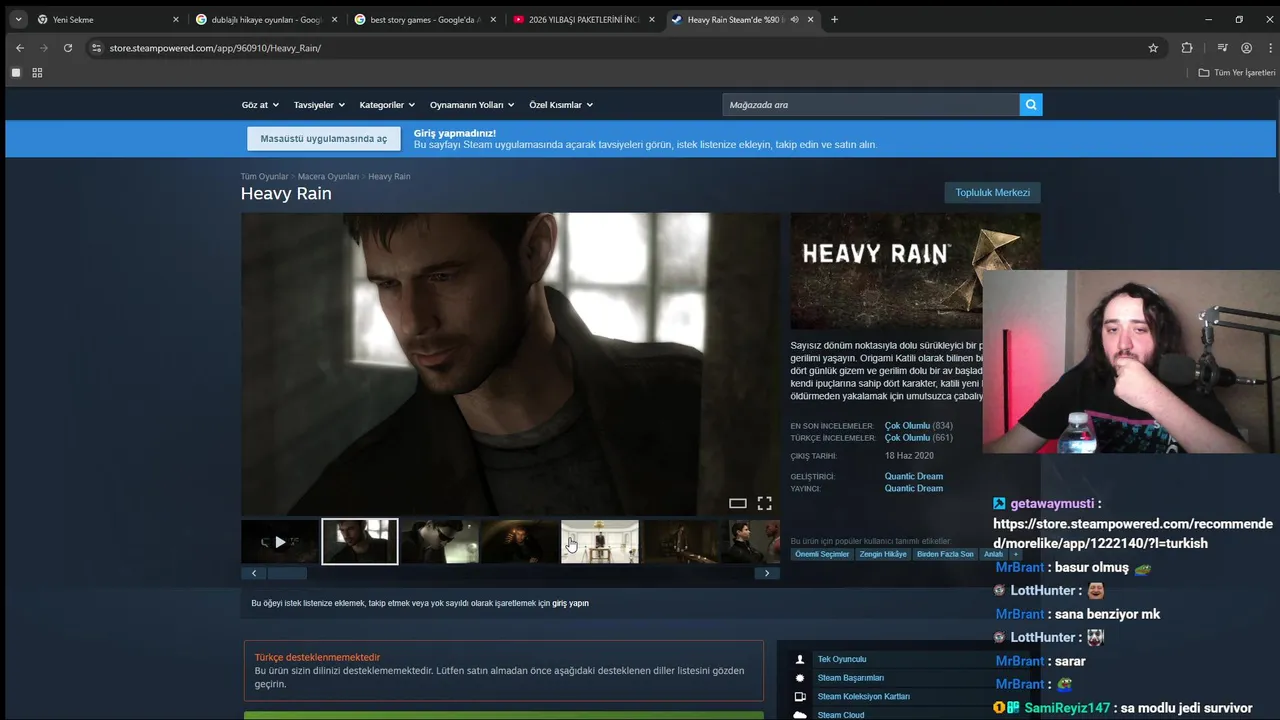Close the Yeni Sekme tab

tap(176, 19)
